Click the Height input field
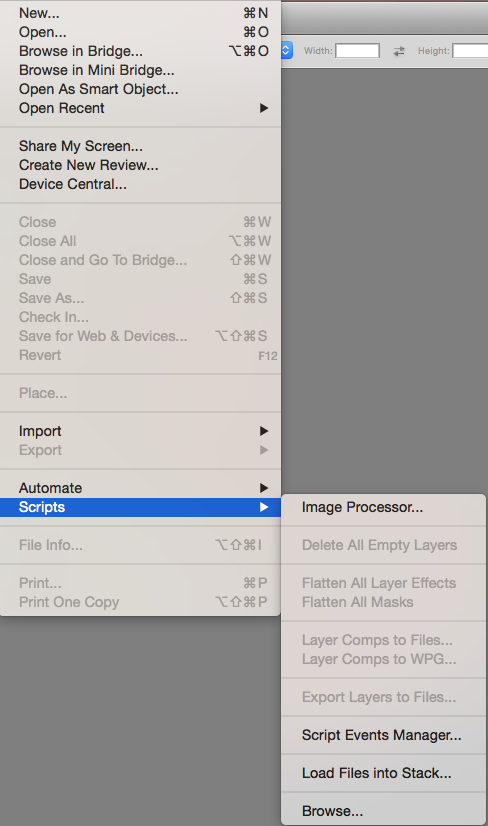This screenshot has width=488, height=826. click(470, 51)
